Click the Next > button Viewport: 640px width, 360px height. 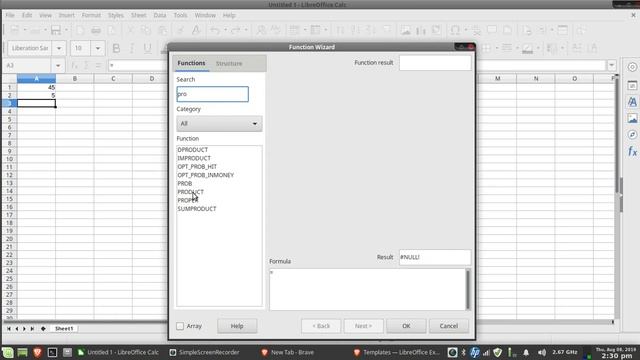coord(363,326)
